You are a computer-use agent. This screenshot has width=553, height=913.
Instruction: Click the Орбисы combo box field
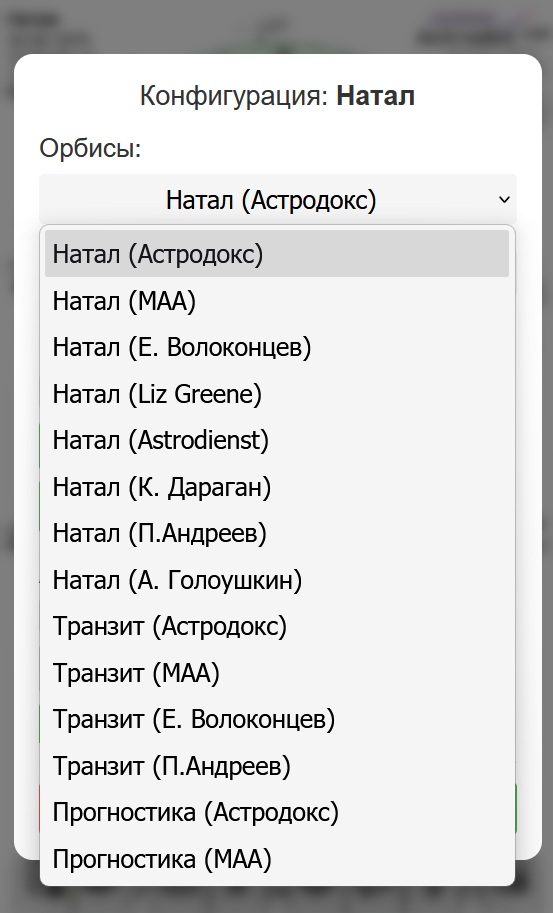[x=278, y=199]
